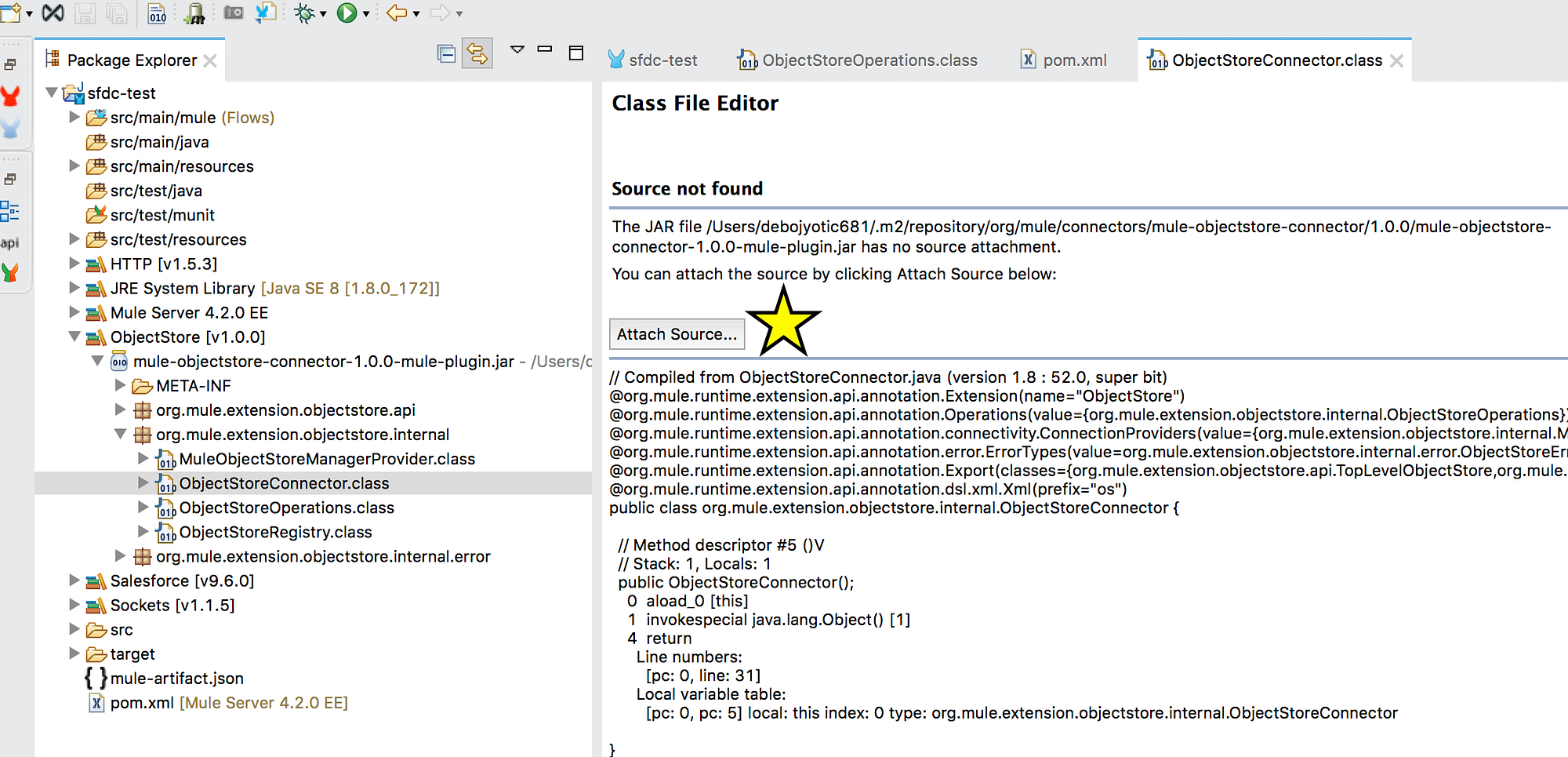The height and width of the screenshot is (757, 1568).
Task: Click the Exchange icon in the left sidebar
Action: [11, 273]
